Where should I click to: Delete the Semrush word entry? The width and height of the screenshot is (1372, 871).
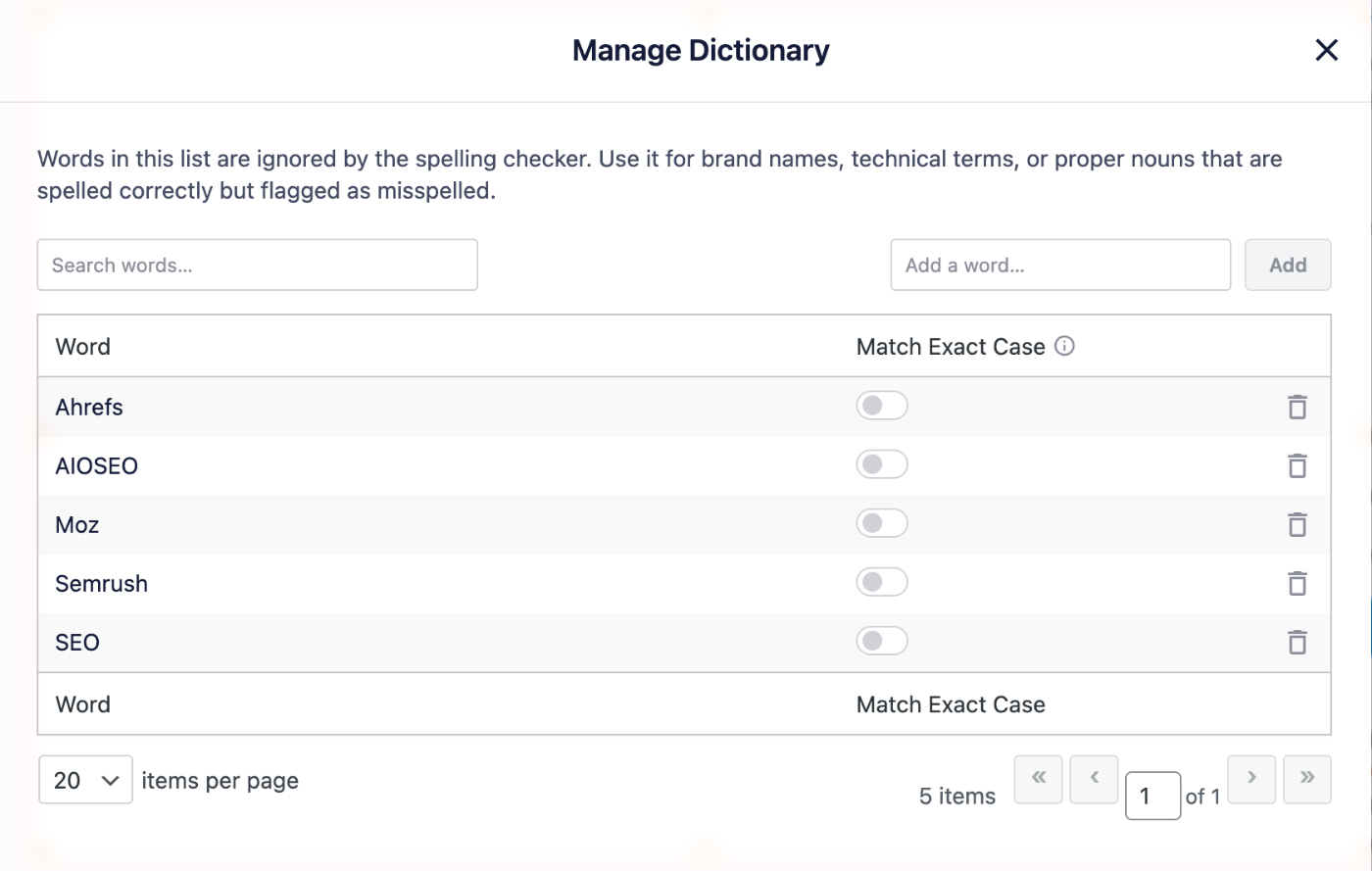[1297, 583]
